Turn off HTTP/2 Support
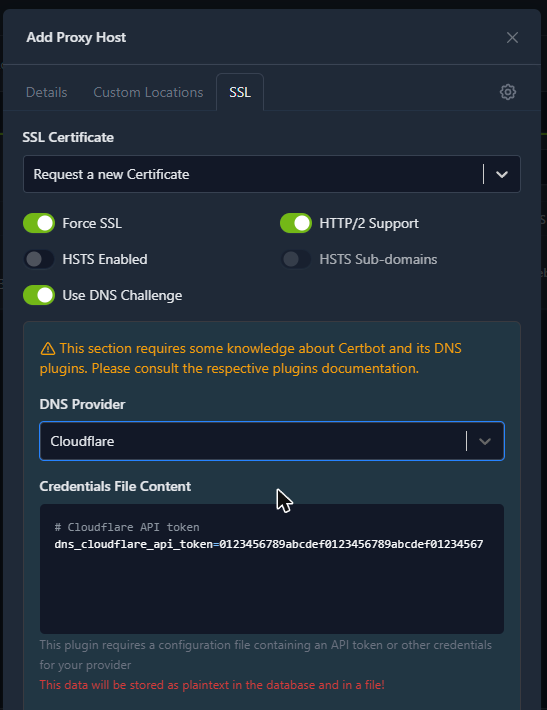The width and height of the screenshot is (547, 710). pos(296,223)
